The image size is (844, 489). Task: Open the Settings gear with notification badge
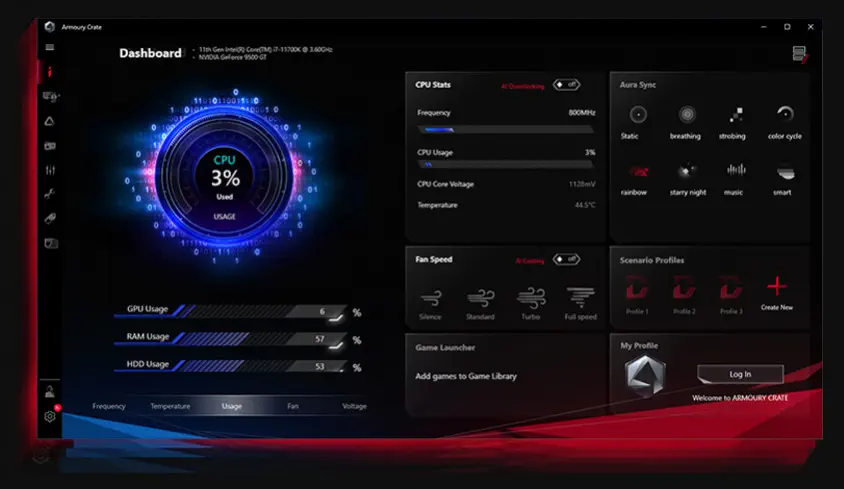[50, 416]
